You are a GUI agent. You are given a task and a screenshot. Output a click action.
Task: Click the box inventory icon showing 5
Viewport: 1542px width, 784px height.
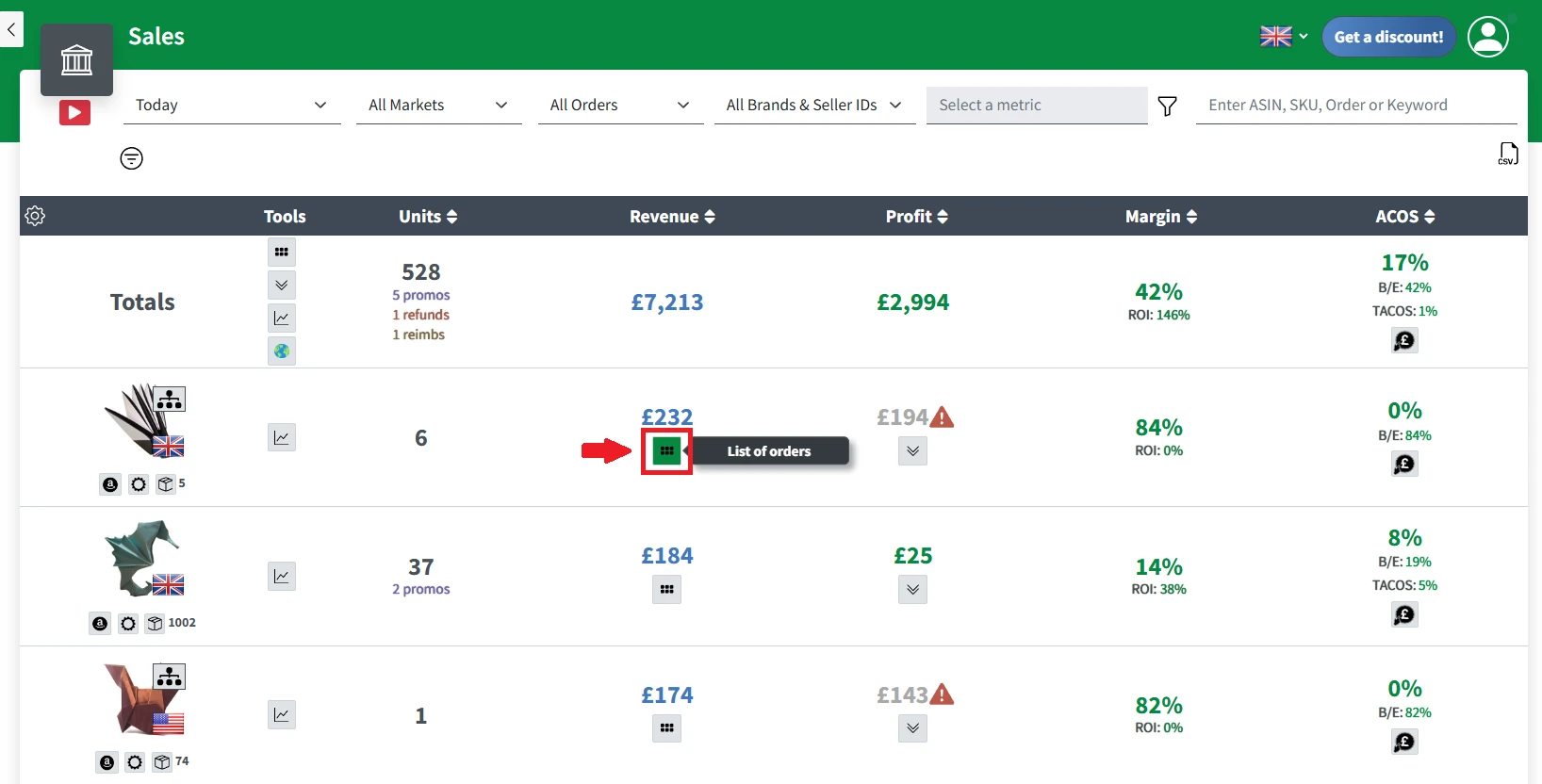(x=166, y=484)
